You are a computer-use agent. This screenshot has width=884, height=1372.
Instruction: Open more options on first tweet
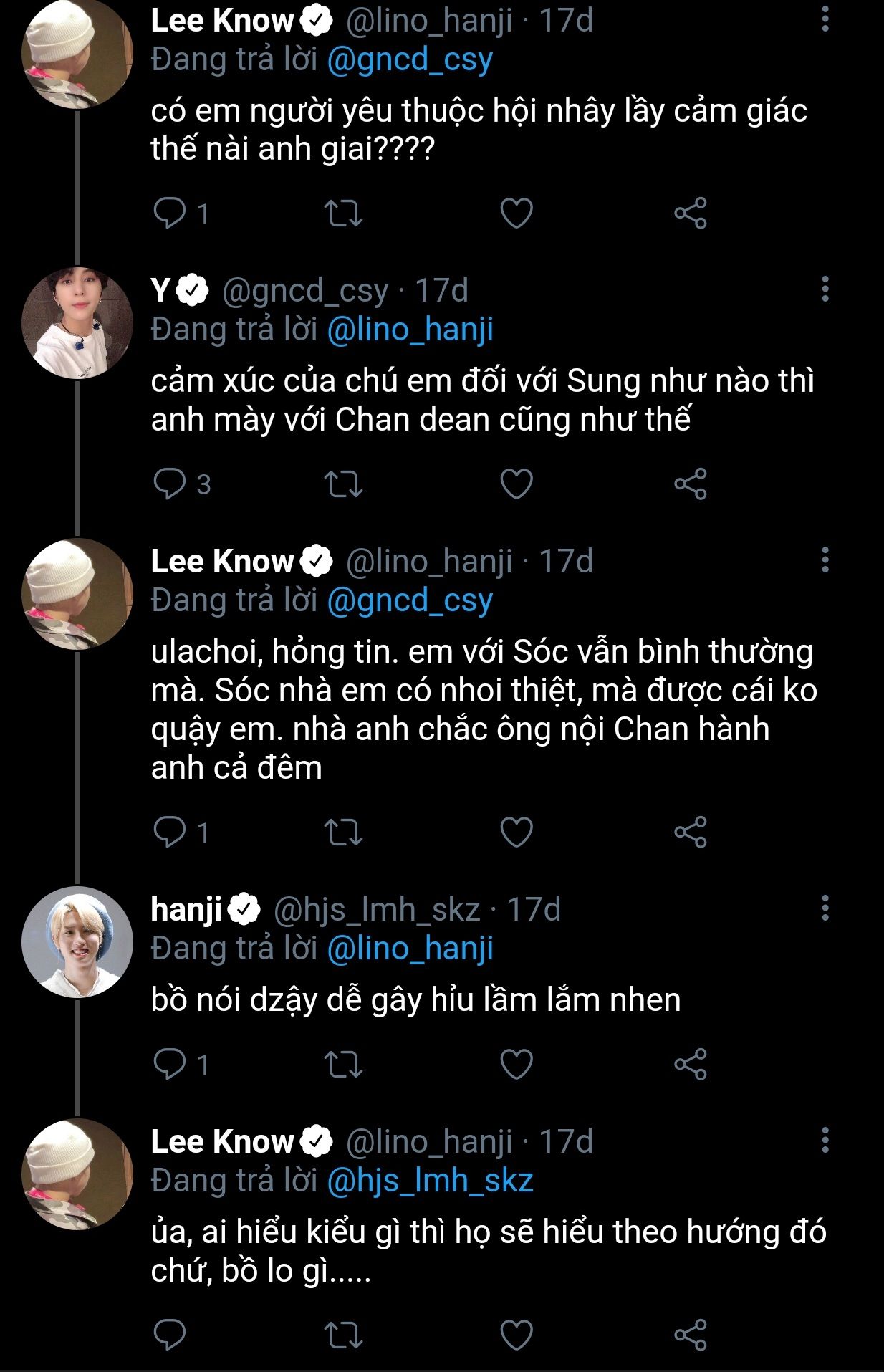point(825,20)
